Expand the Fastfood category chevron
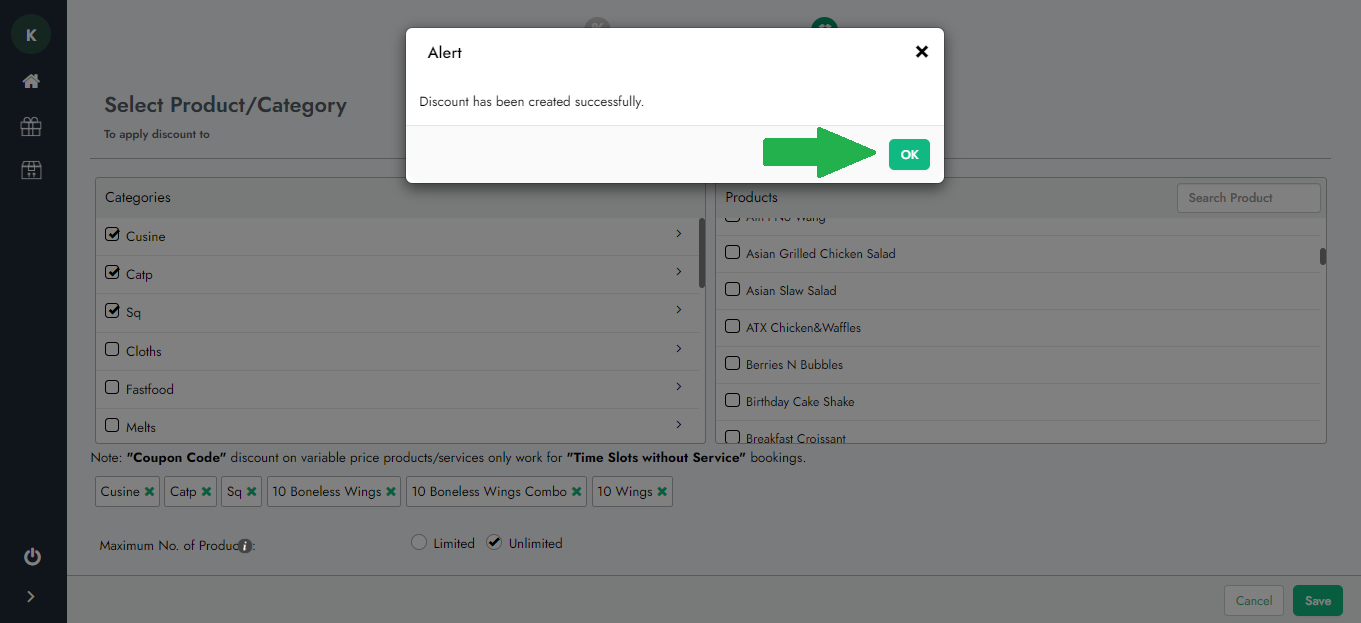This screenshot has width=1361, height=623. click(678, 387)
